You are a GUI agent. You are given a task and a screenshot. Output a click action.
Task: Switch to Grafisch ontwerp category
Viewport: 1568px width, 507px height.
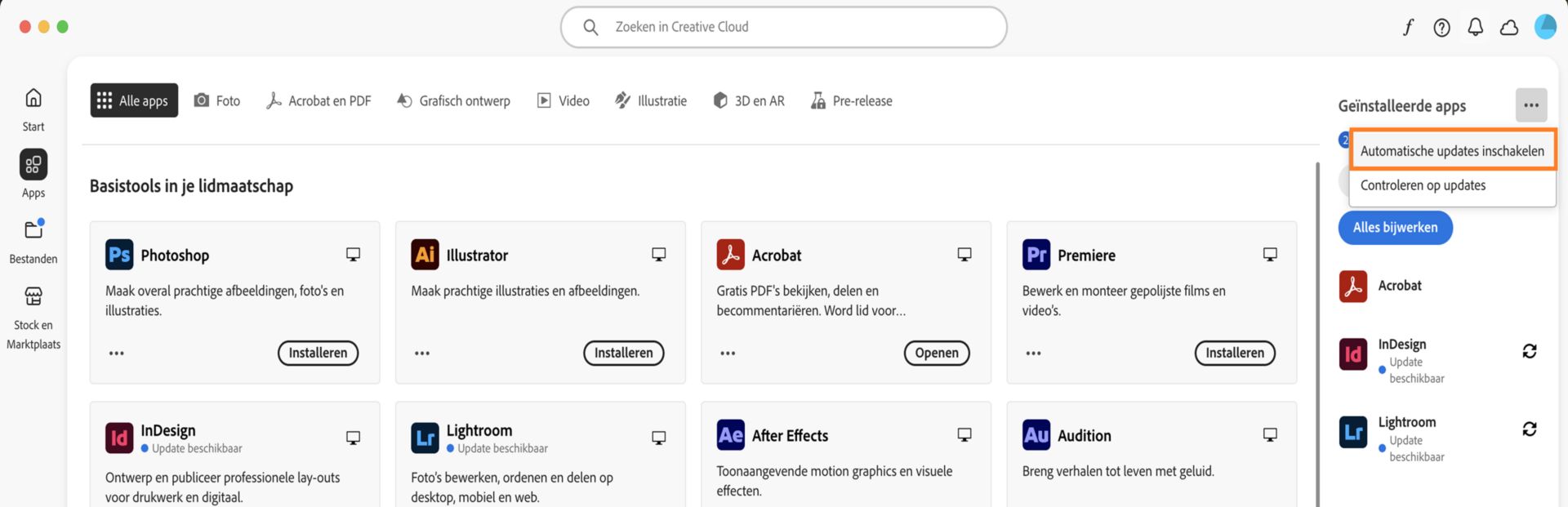[454, 100]
